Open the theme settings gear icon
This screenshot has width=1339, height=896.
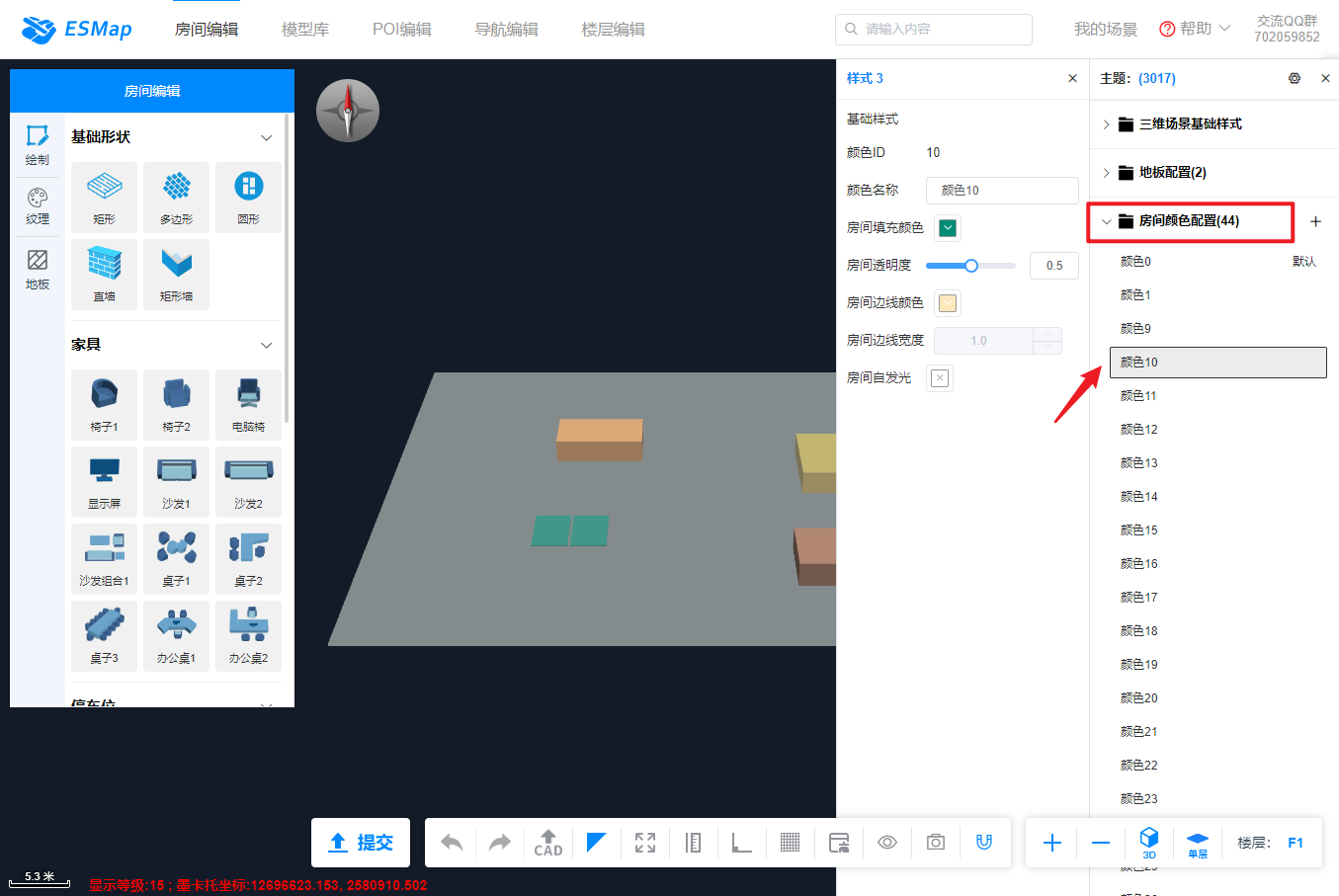pos(1295,78)
